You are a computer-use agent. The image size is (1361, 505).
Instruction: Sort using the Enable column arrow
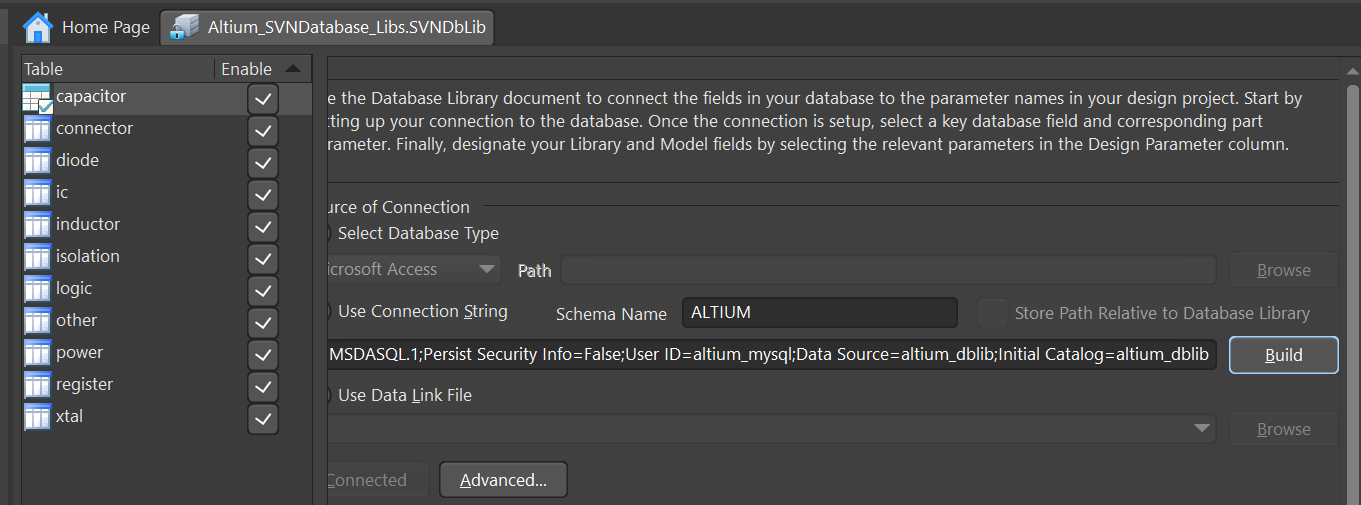[292, 69]
